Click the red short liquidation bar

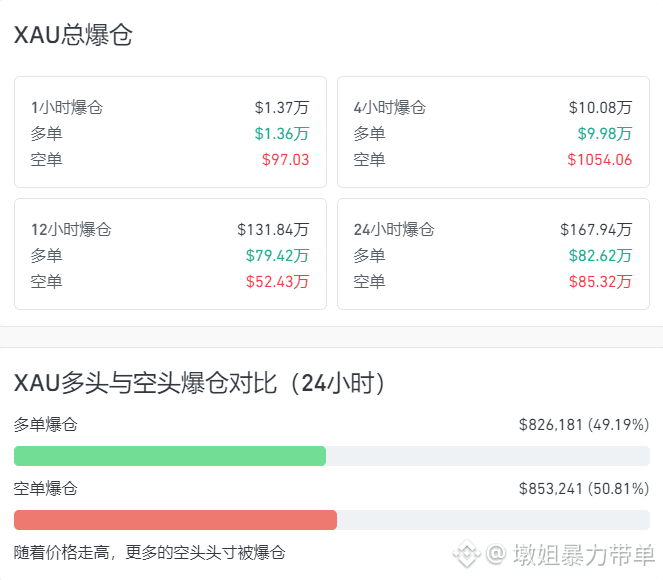point(175,520)
